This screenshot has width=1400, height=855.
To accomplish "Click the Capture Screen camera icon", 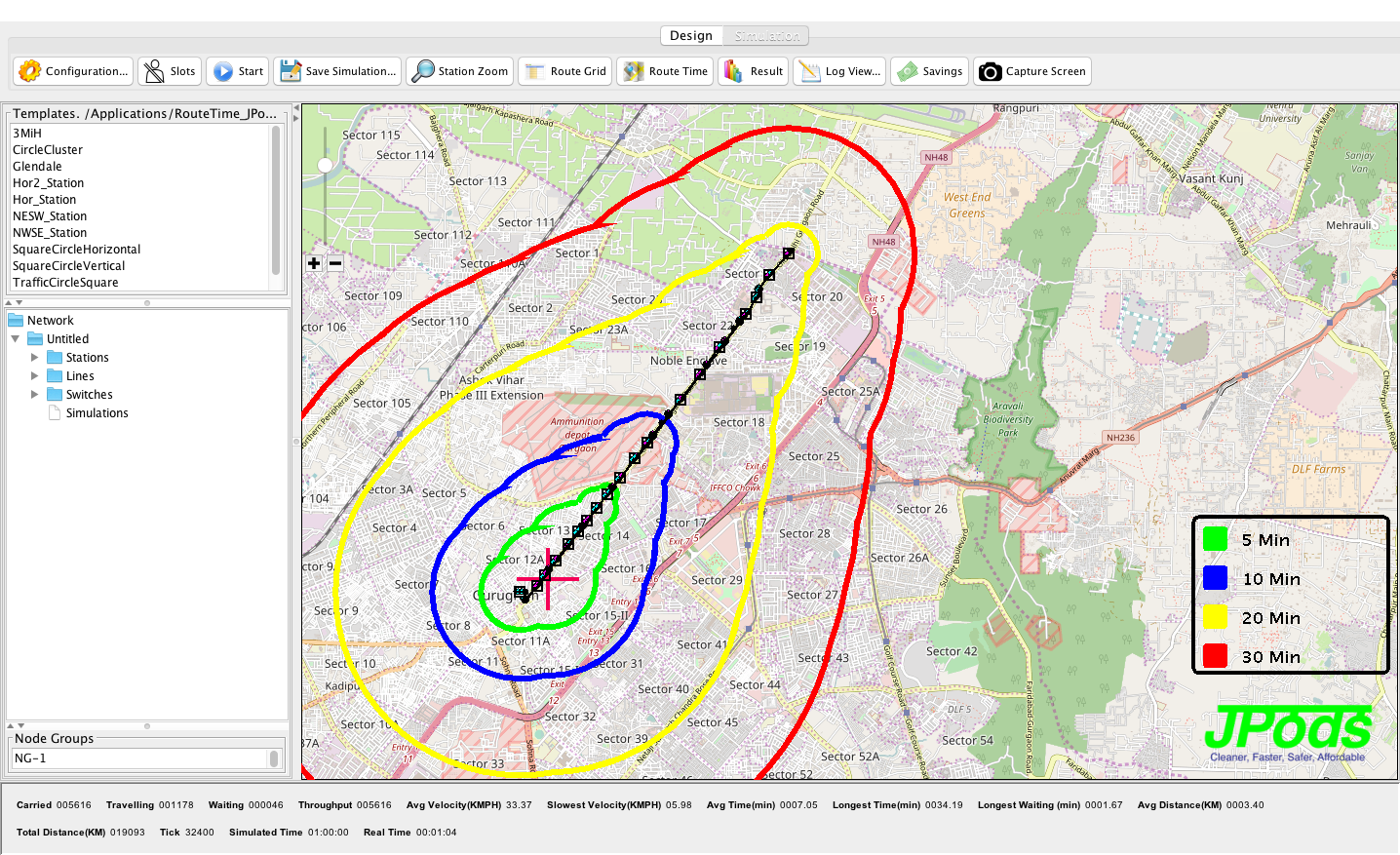I will (990, 71).
